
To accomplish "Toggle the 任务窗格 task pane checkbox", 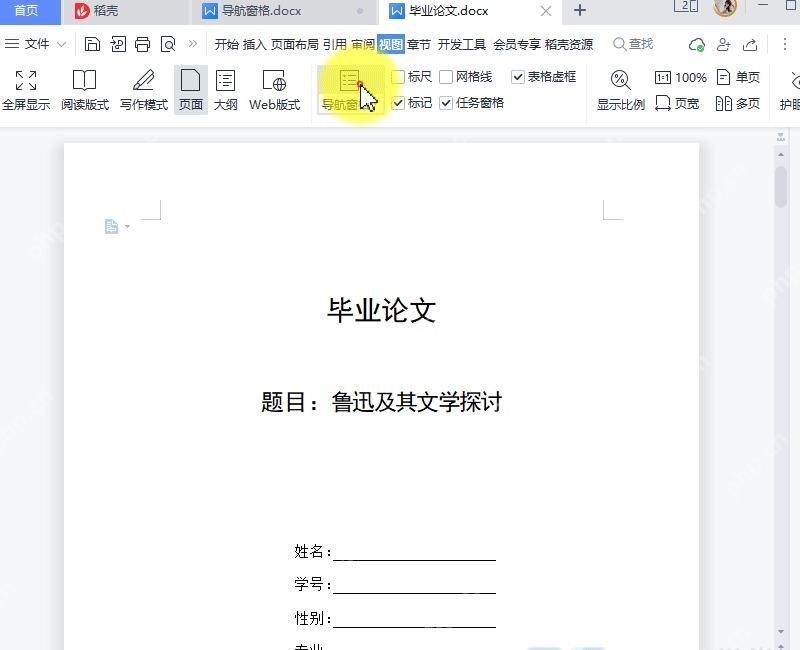I will click(446, 103).
